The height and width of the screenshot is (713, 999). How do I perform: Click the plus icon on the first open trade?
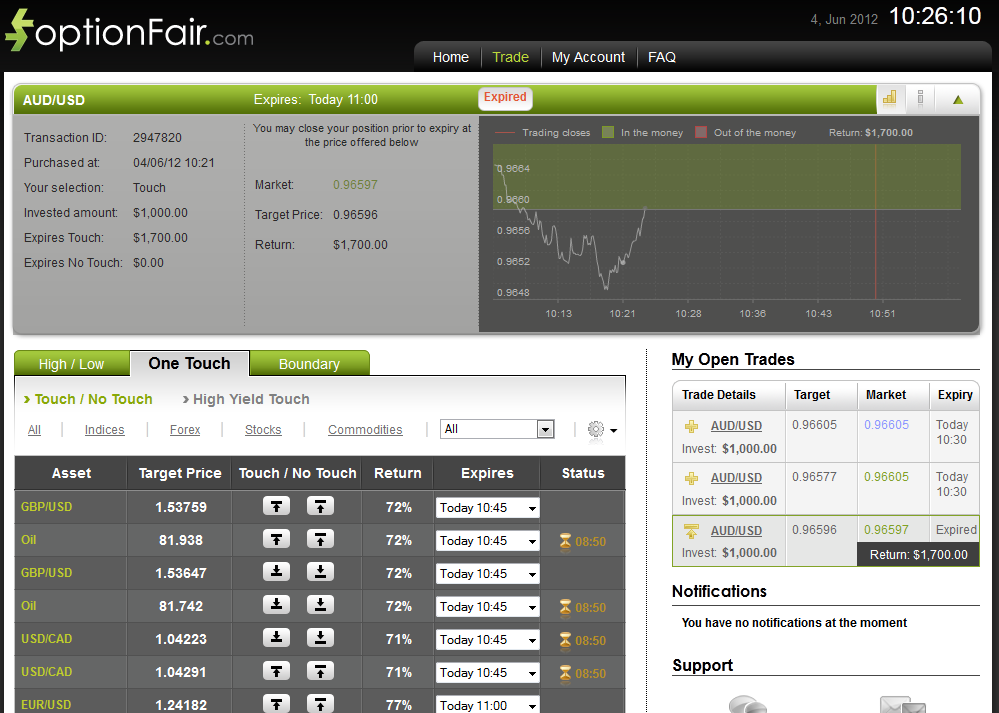(692, 426)
